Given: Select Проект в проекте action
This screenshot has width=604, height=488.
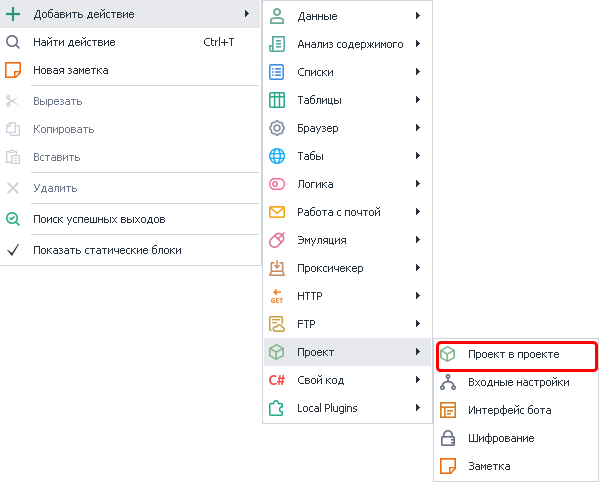Looking at the screenshot, I should tap(513, 354).
